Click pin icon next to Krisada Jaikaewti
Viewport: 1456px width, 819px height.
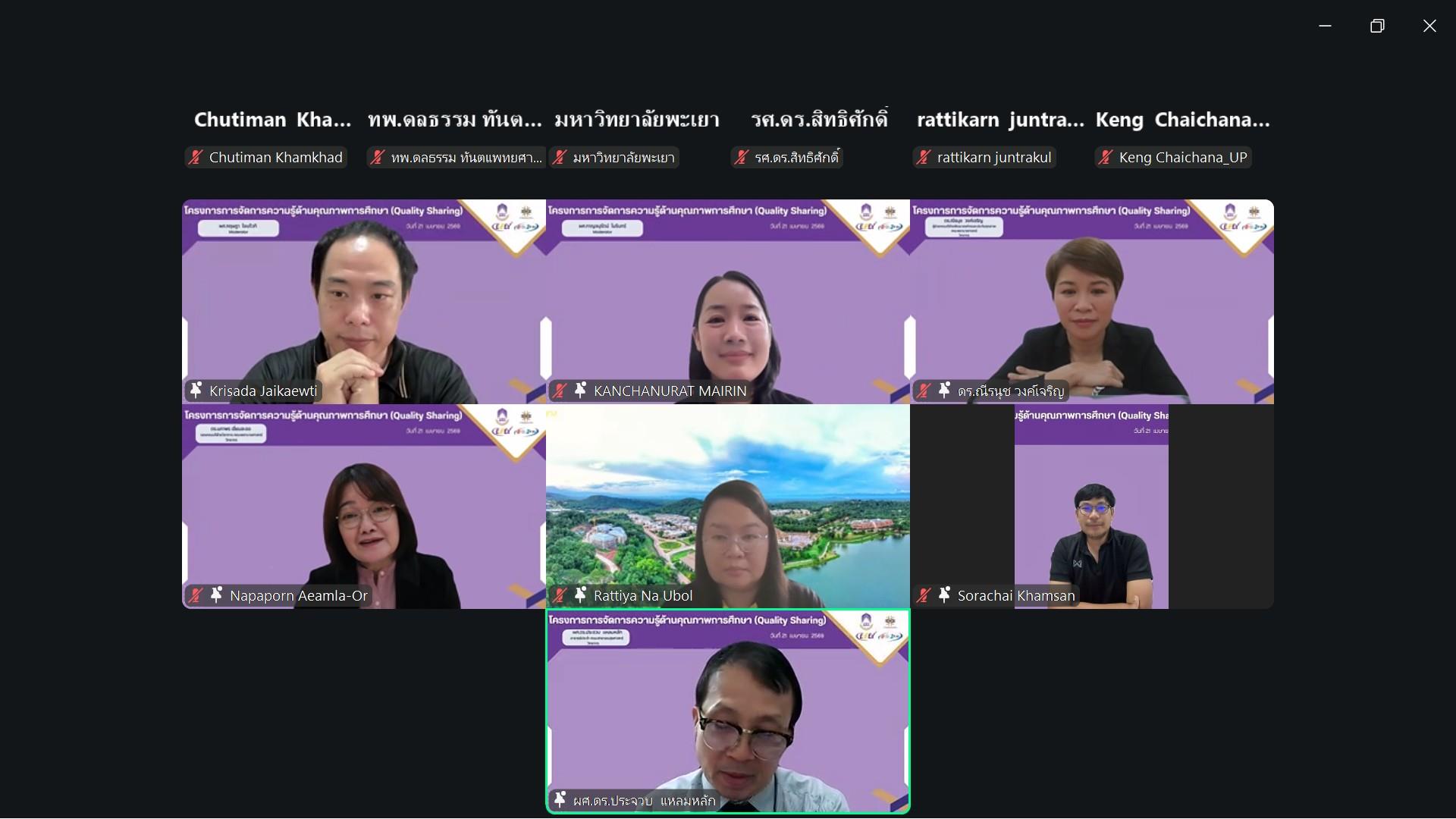pos(196,391)
